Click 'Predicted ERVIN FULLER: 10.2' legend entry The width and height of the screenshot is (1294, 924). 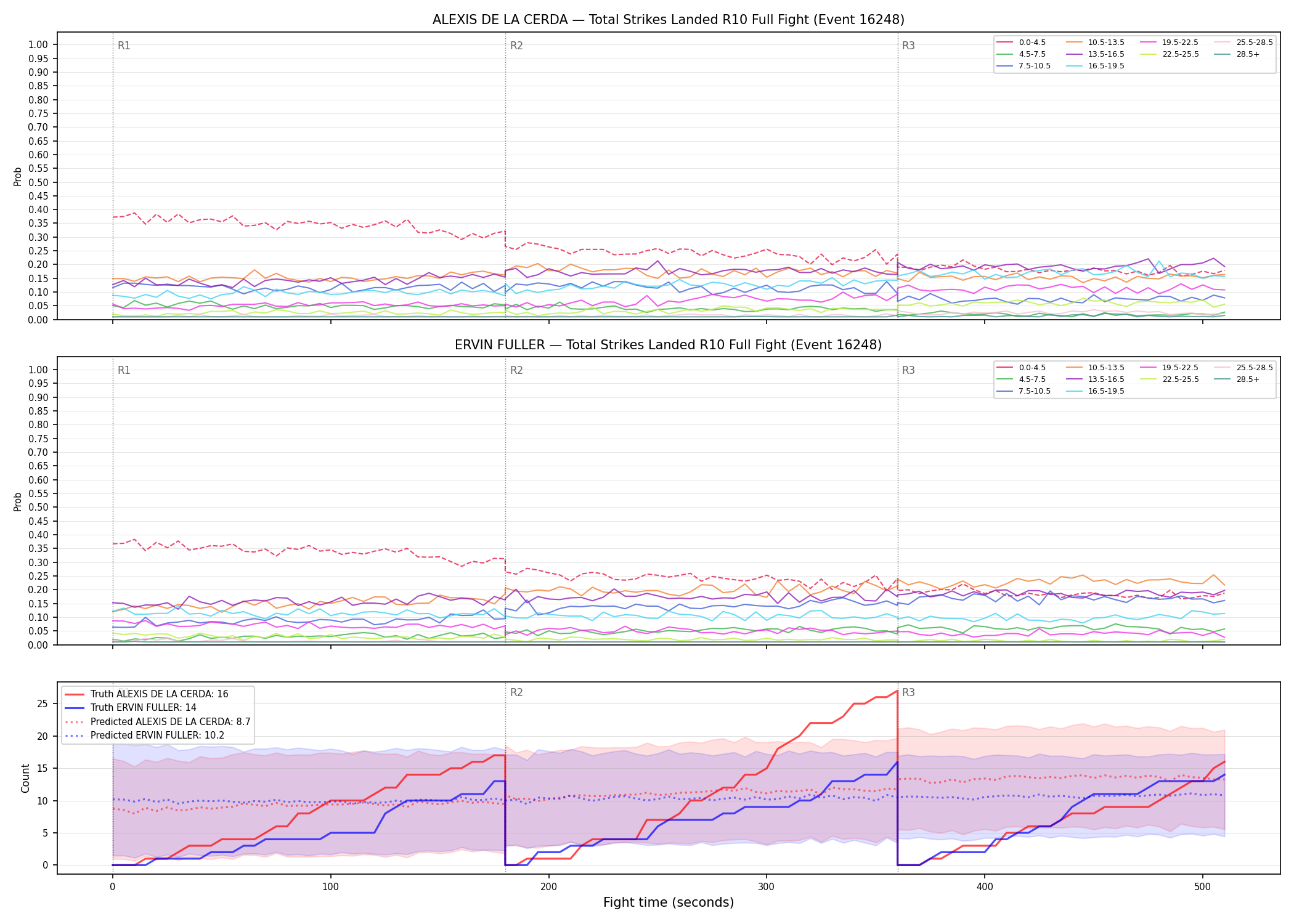coord(144,736)
